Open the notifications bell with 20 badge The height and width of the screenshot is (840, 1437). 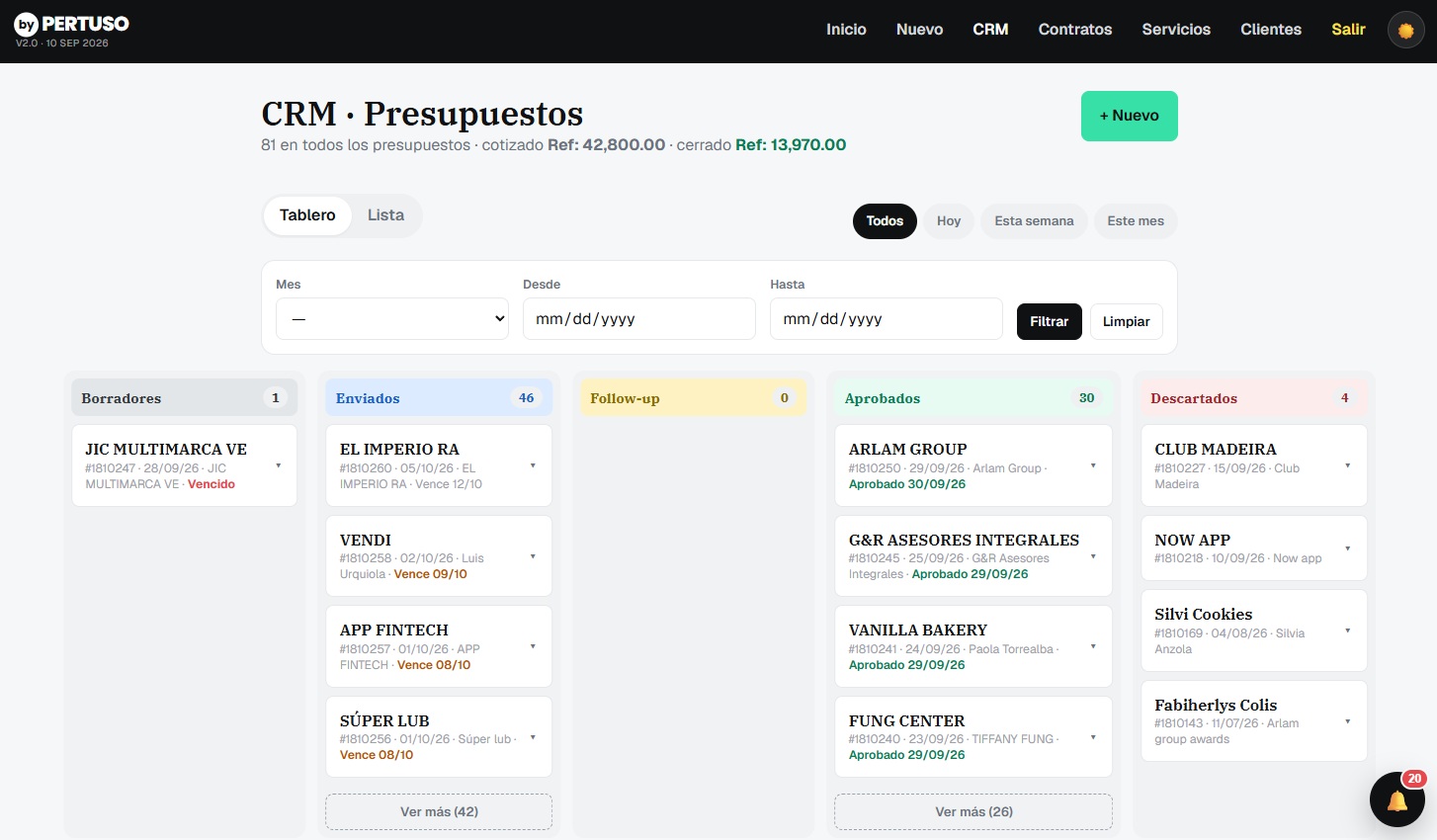(1396, 798)
